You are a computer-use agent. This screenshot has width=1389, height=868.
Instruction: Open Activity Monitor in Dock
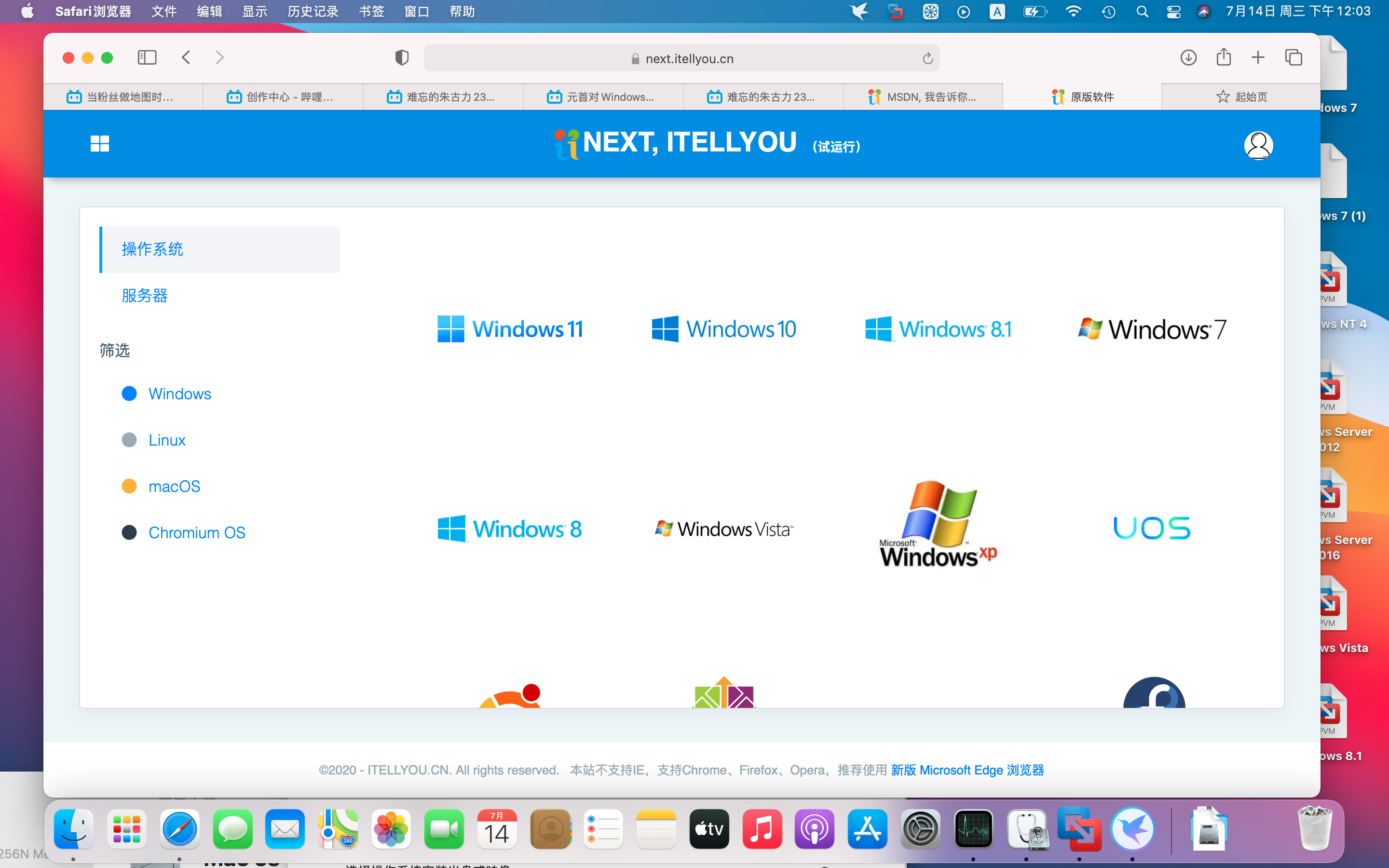[973, 829]
